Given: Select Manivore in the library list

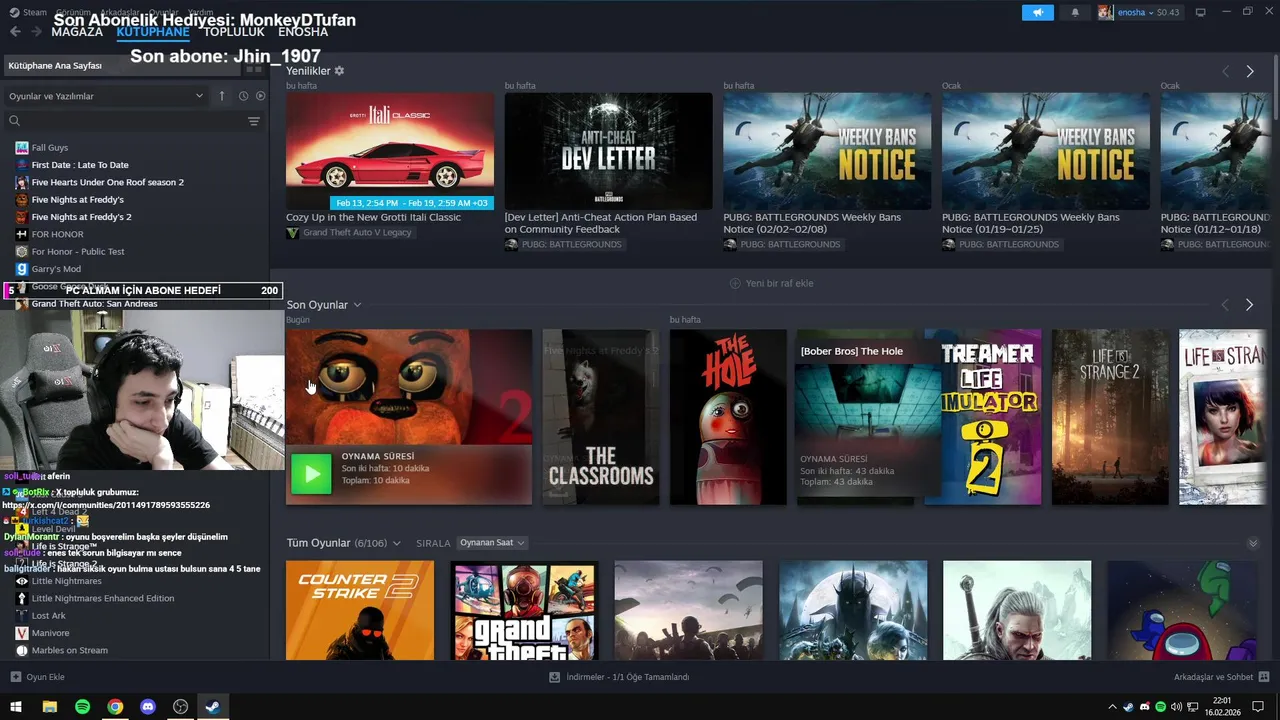Looking at the screenshot, I should [50, 633].
